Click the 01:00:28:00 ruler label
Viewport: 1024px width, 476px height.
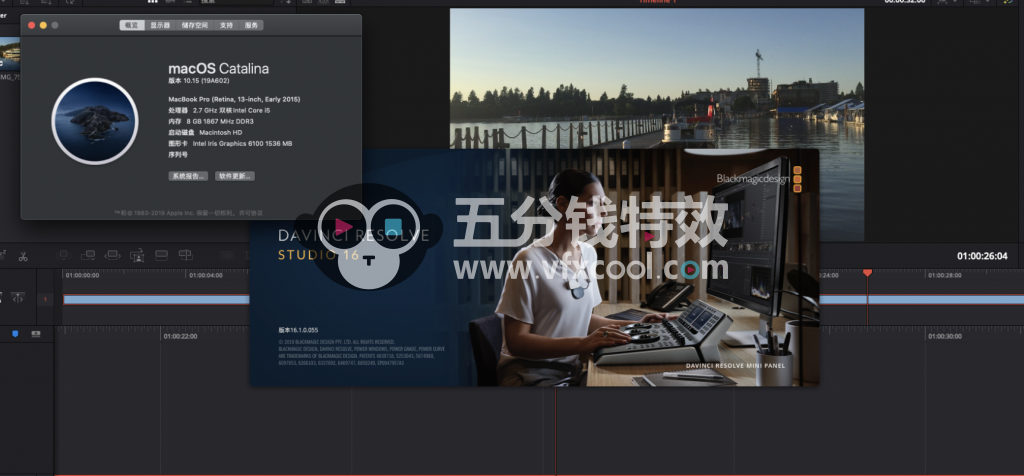click(x=944, y=276)
